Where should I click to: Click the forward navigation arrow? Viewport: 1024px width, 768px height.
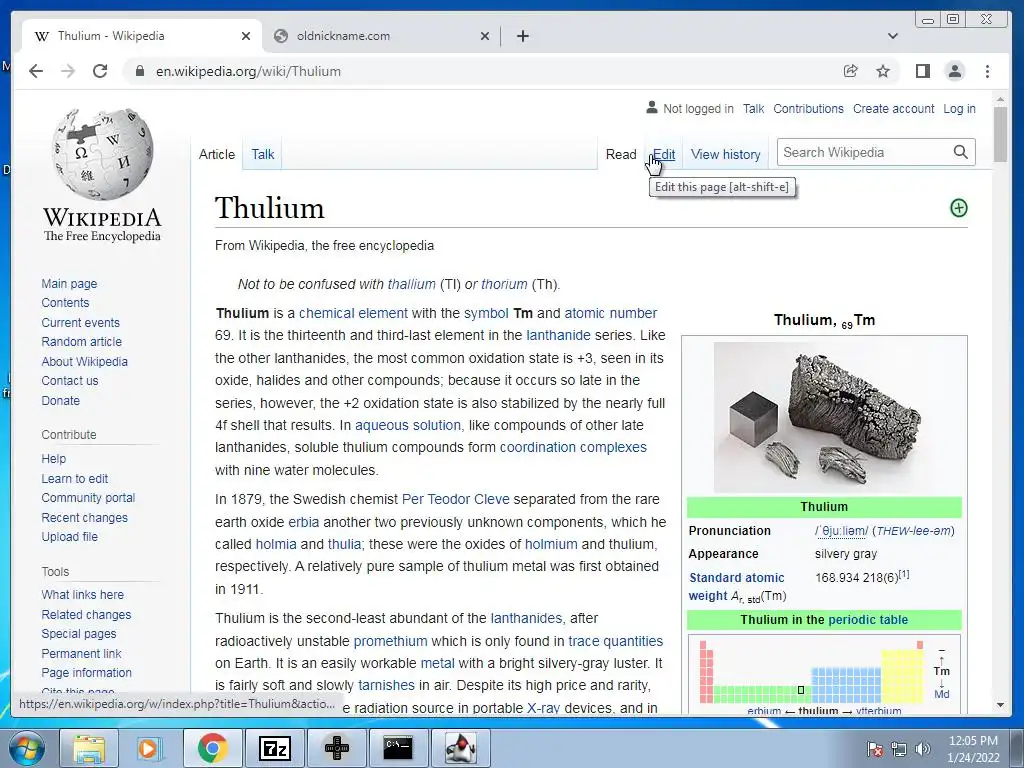68,71
